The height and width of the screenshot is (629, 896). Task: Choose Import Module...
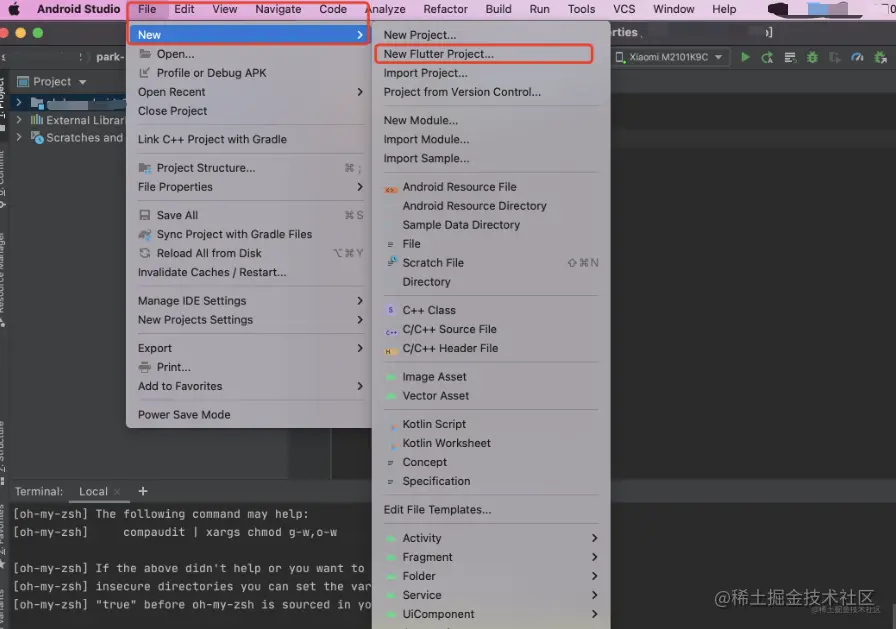click(491, 139)
